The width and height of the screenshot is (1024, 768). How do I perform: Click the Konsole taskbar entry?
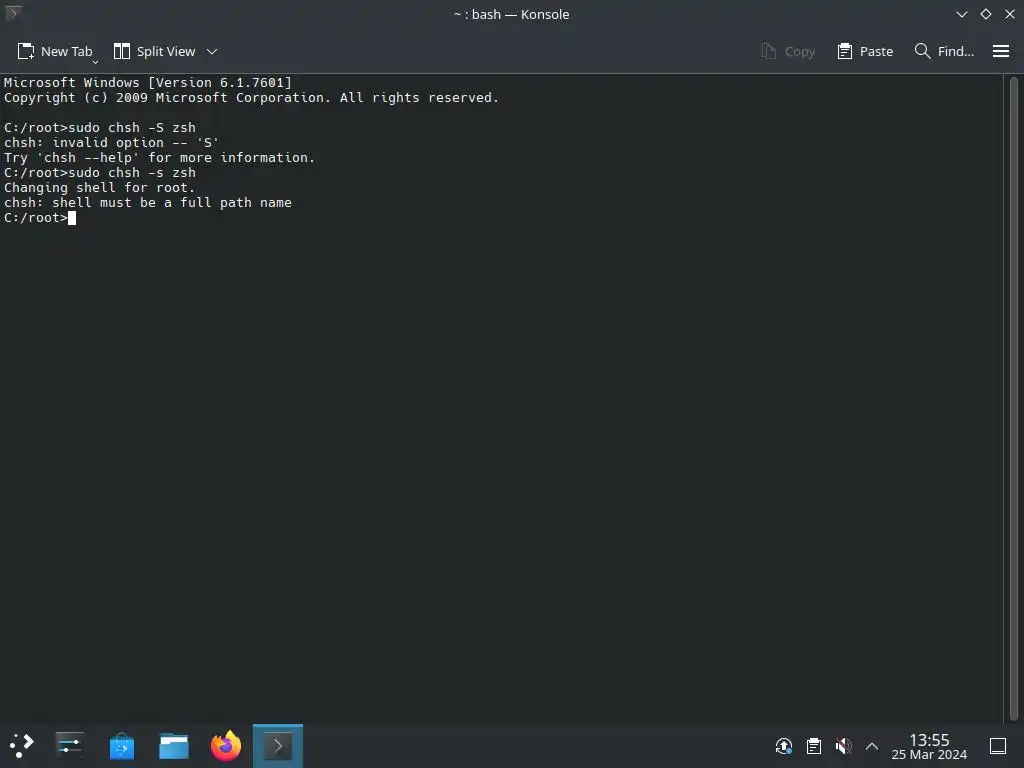[x=278, y=746]
